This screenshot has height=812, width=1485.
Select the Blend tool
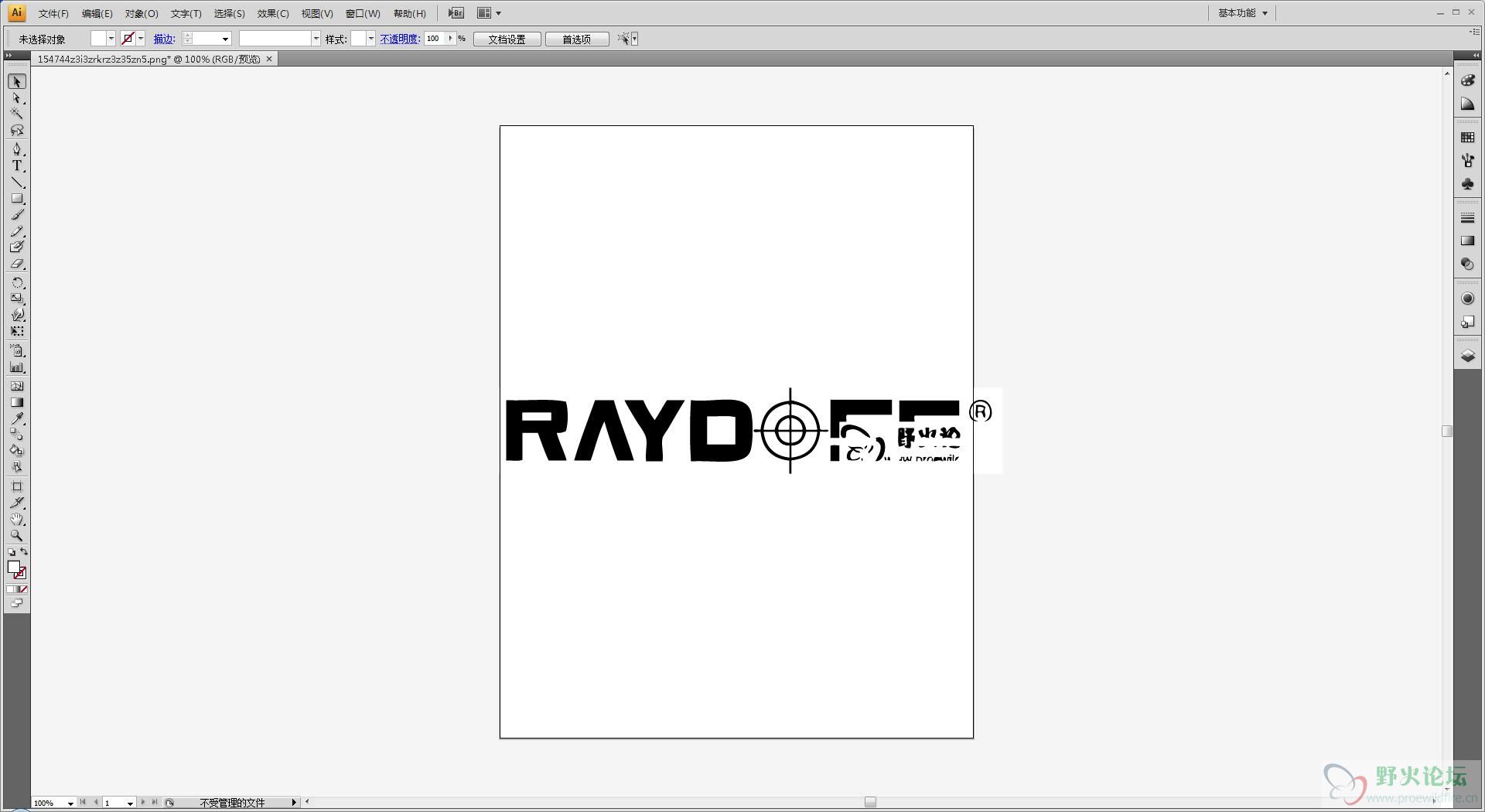(x=17, y=435)
